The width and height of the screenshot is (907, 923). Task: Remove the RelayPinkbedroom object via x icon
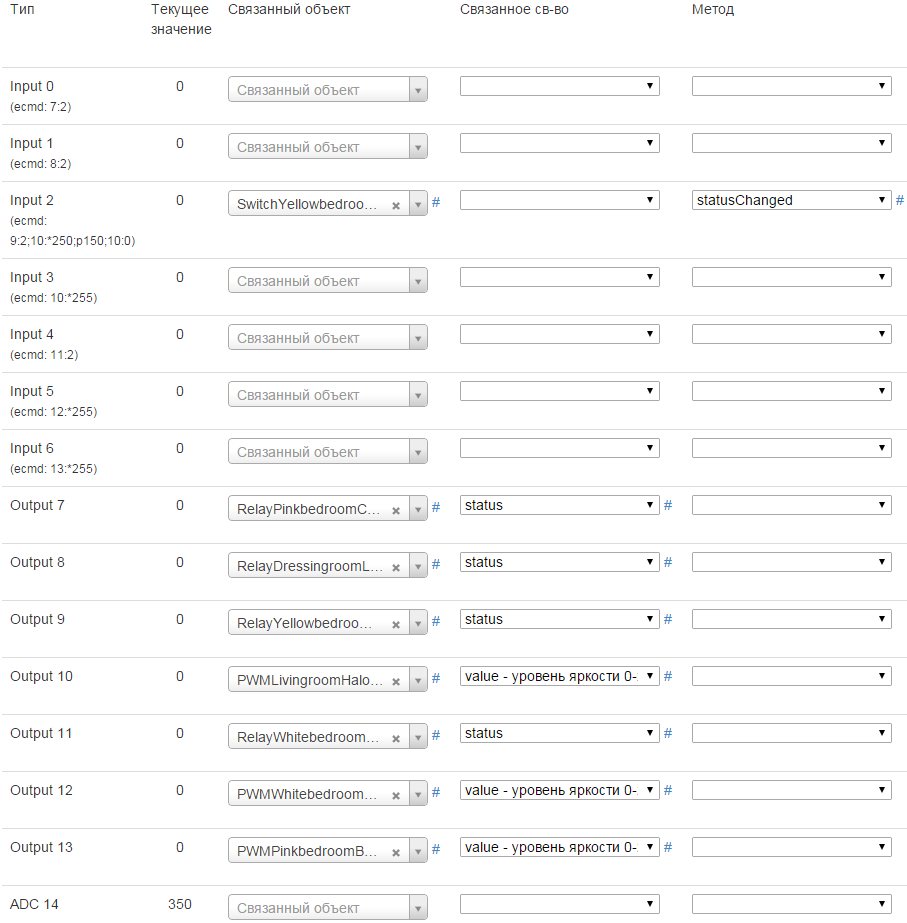pyautogui.click(x=396, y=510)
